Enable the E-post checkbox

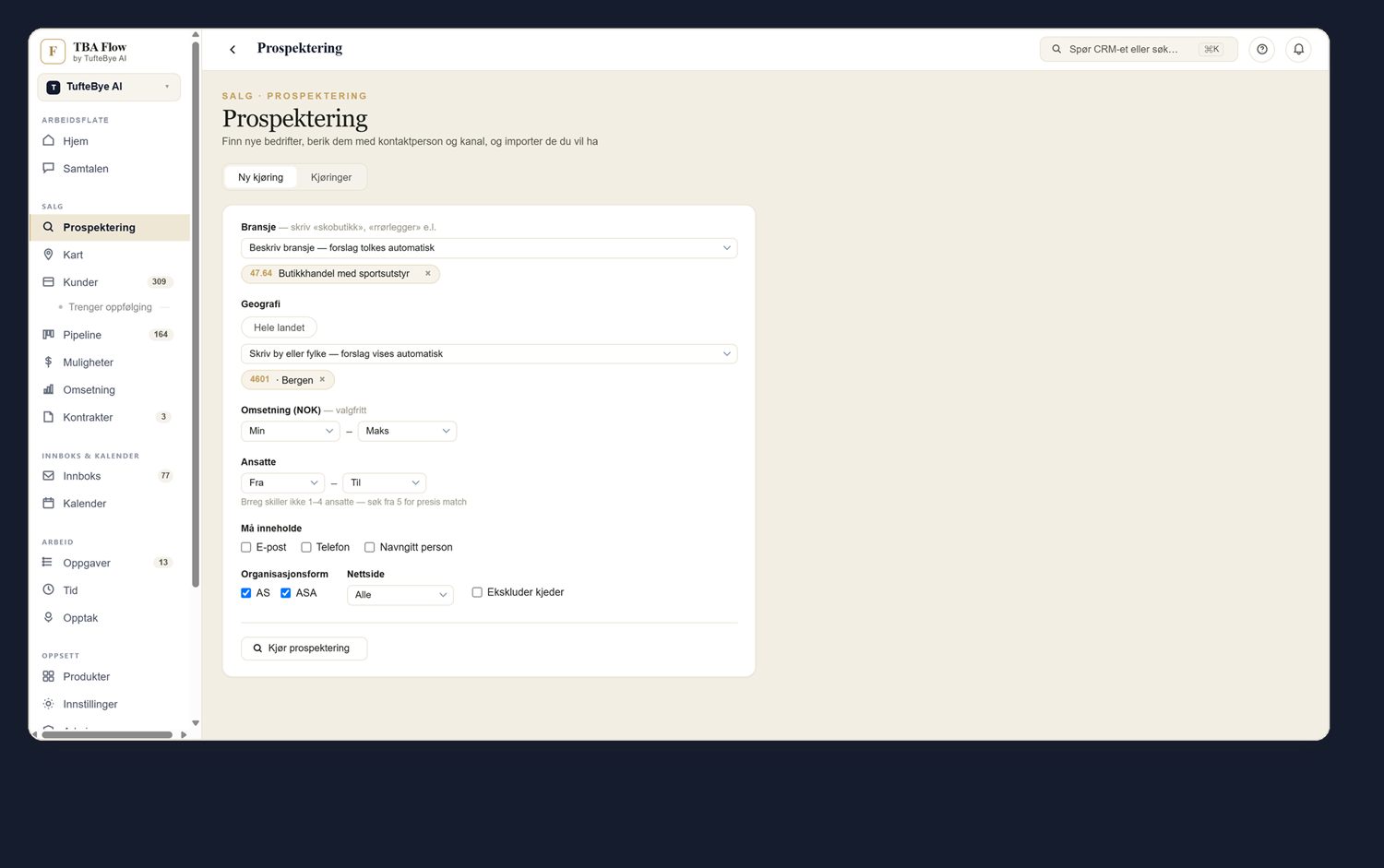pyautogui.click(x=246, y=548)
